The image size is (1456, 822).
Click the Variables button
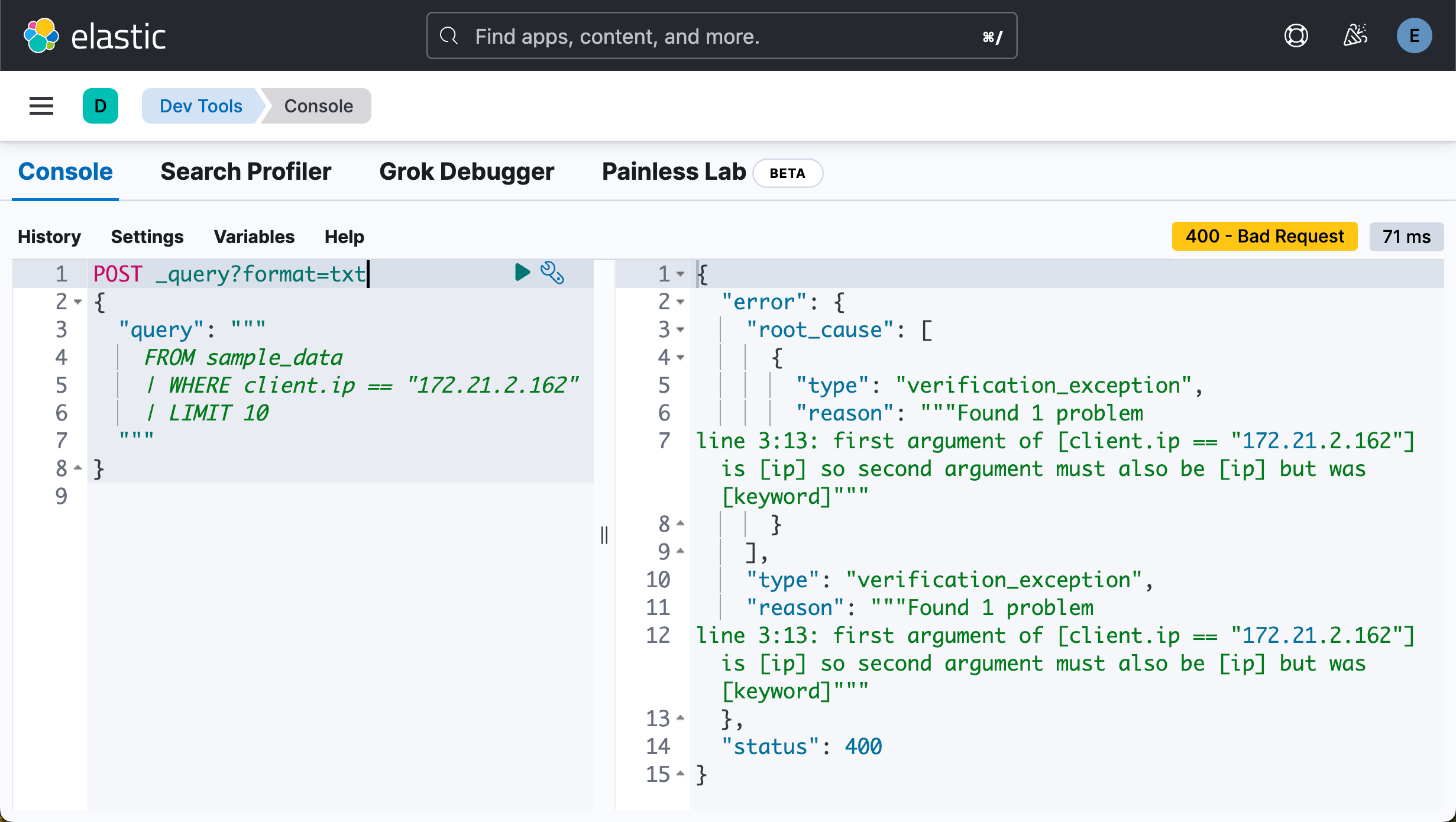(x=254, y=237)
